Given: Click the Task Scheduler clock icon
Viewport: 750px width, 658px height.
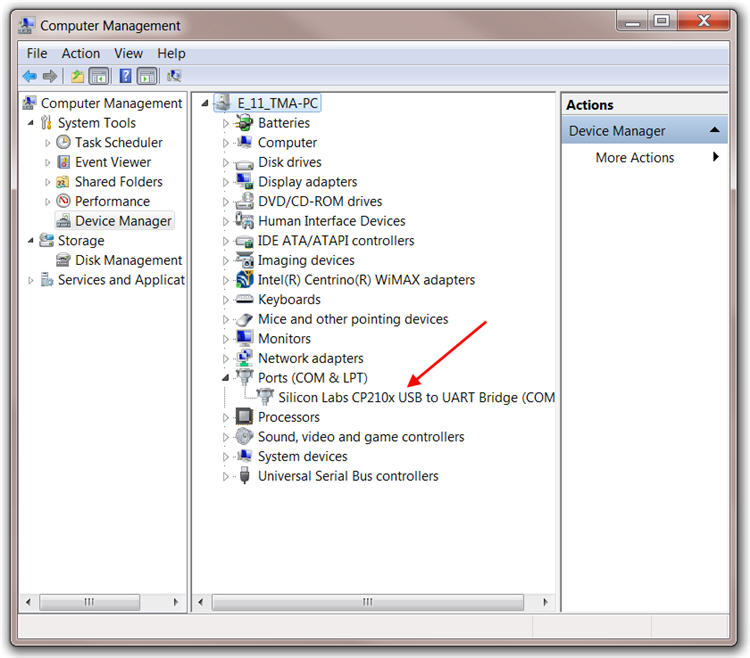Looking at the screenshot, I should pyautogui.click(x=63, y=142).
